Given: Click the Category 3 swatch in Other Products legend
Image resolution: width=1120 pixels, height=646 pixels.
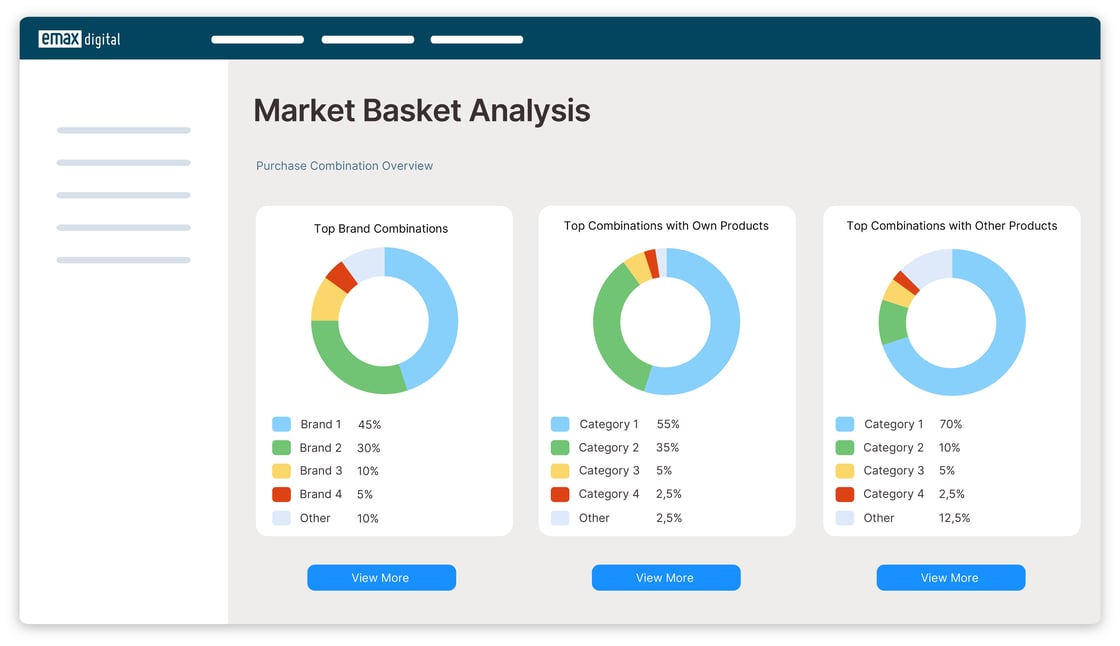Looking at the screenshot, I should tap(845, 471).
